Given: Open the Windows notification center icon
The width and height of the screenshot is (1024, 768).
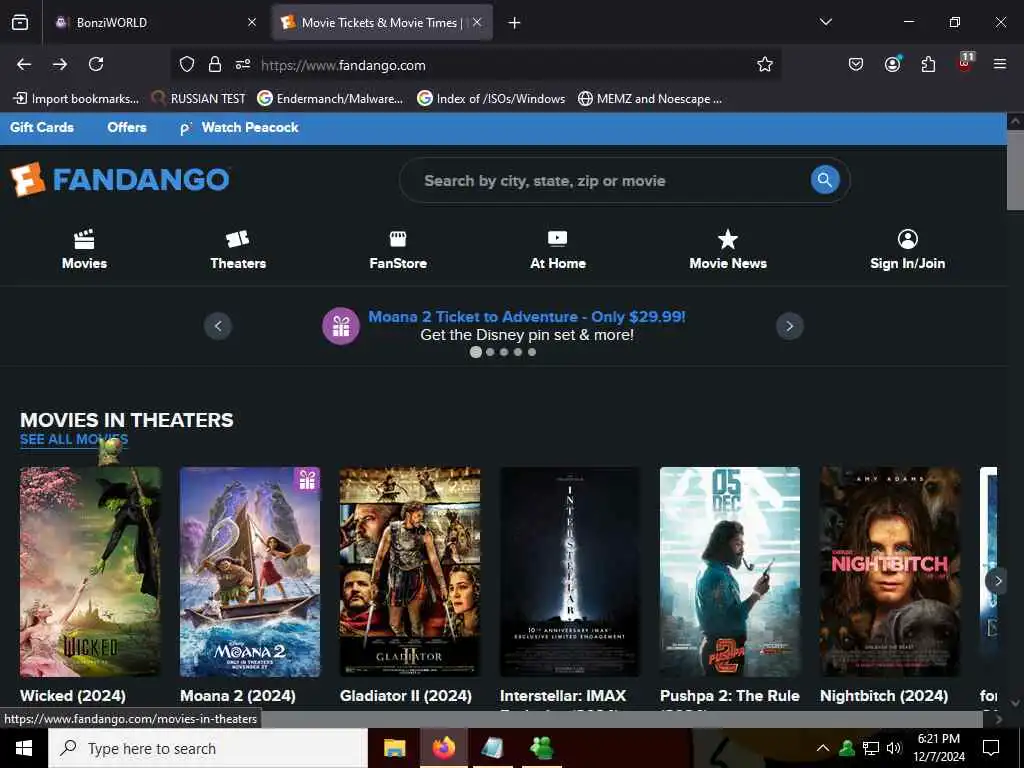Looking at the screenshot, I should click(991, 748).
